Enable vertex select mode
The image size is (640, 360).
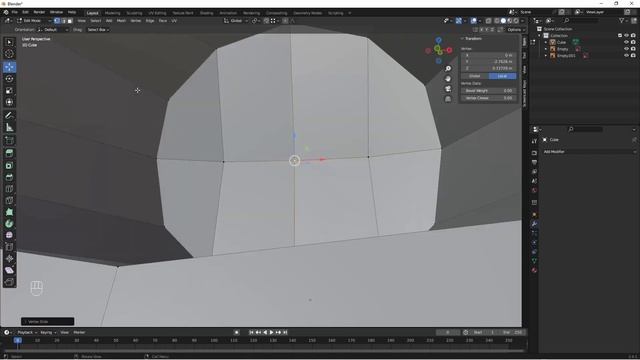click(x=57, y=20)
